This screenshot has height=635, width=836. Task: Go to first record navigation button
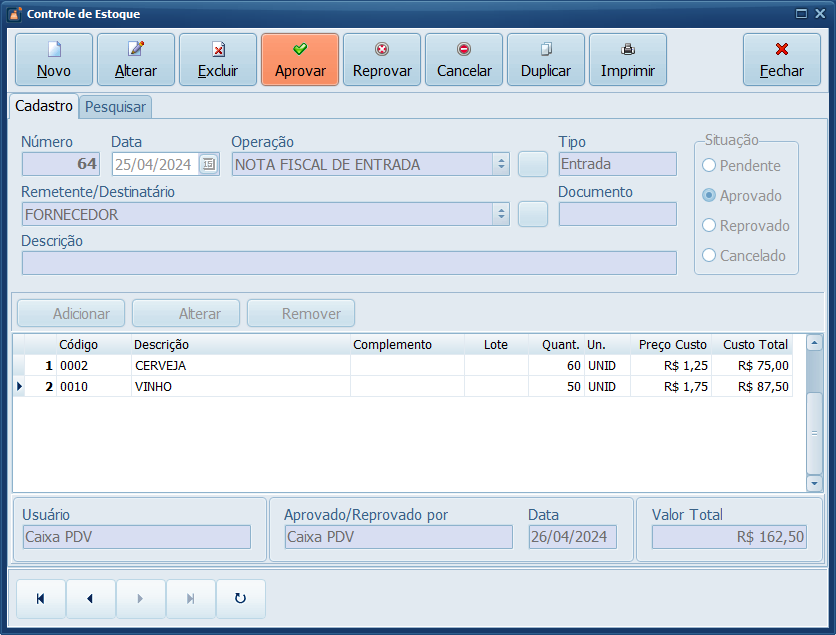[x=41, y=599]
